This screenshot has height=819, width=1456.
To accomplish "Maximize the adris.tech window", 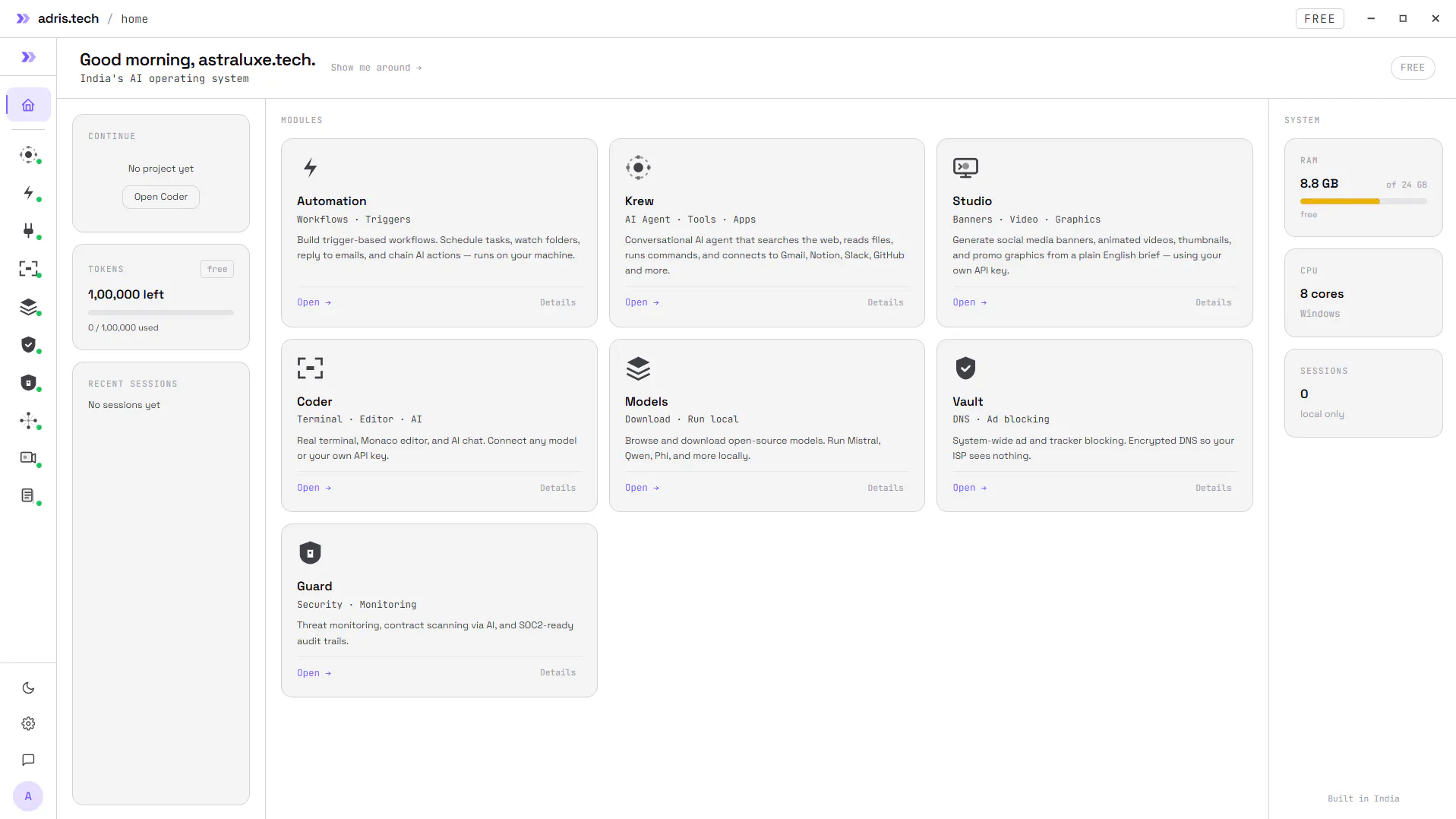I will pos(1403,18).
